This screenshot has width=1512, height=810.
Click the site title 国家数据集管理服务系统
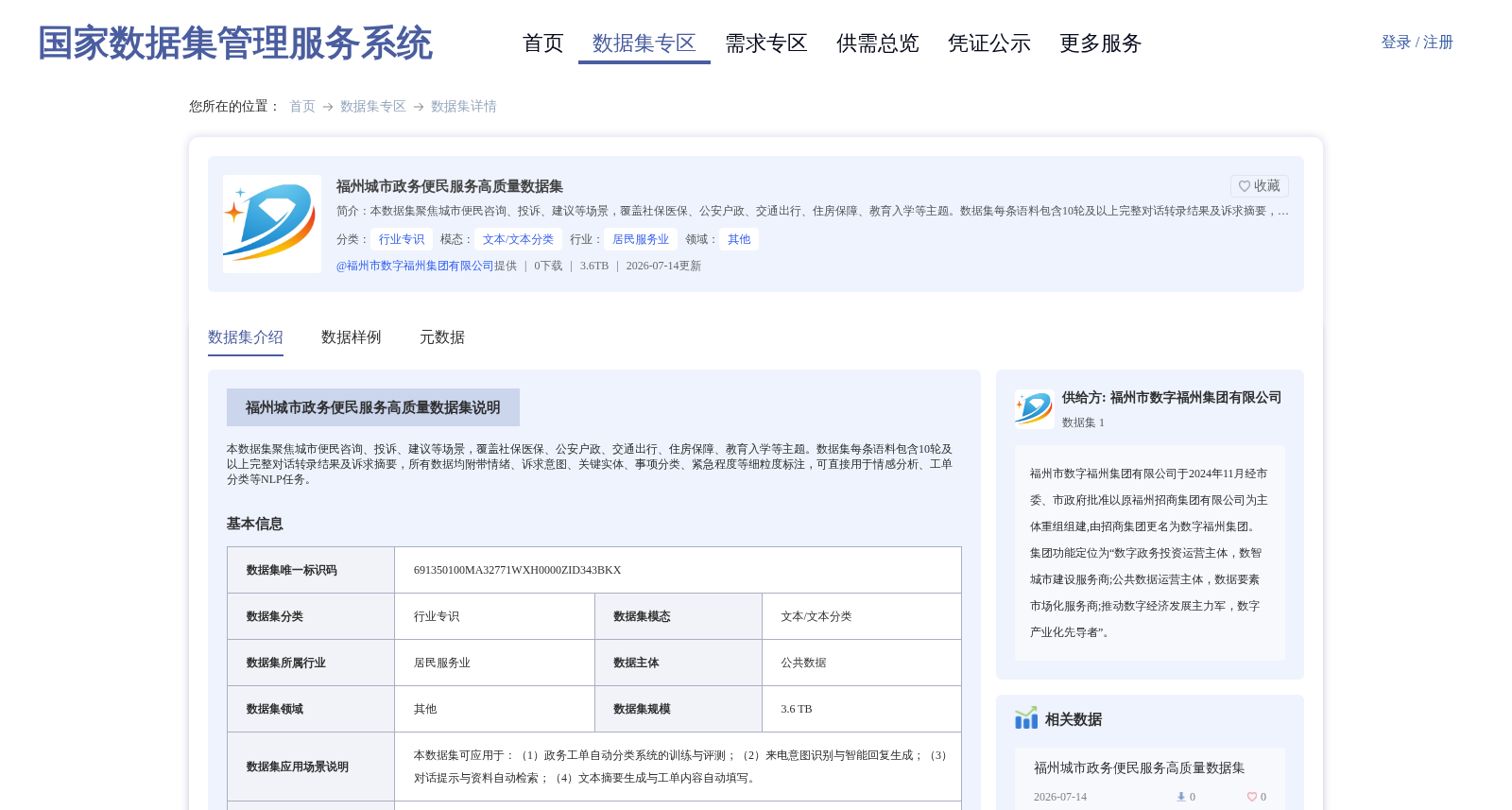235,43
